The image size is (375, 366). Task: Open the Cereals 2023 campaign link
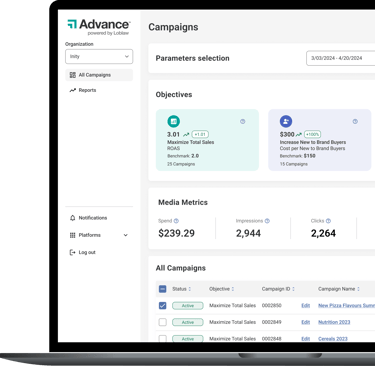point(333,338)
